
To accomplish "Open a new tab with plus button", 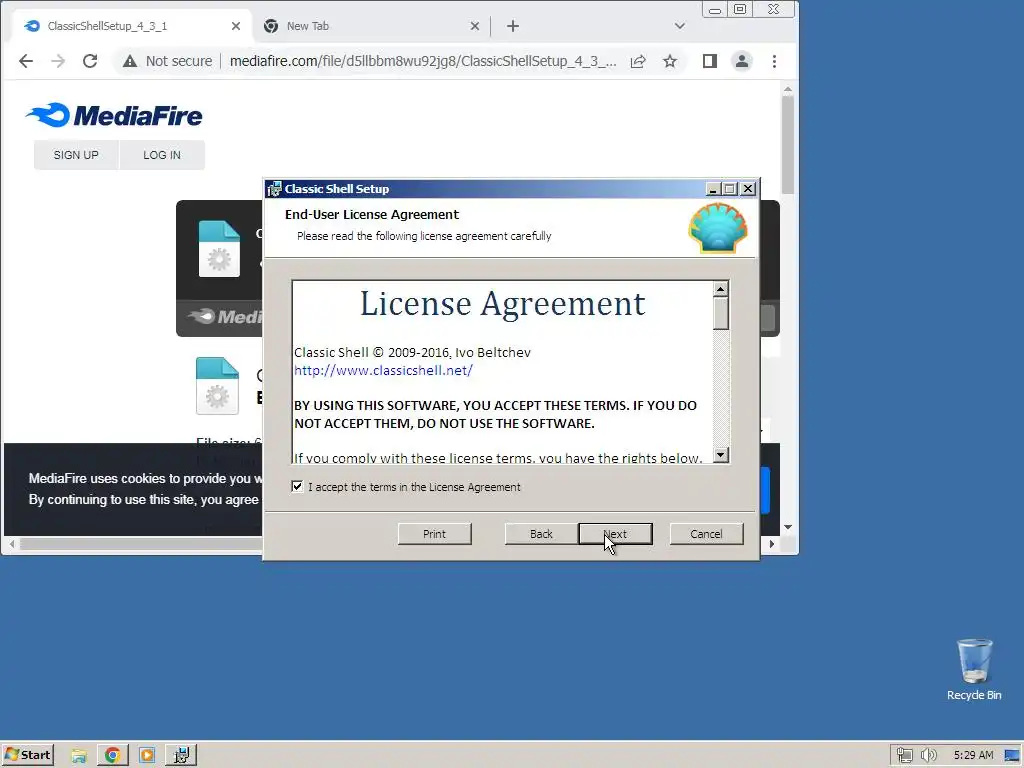I will pyautogui.click(x=513, y=26).
